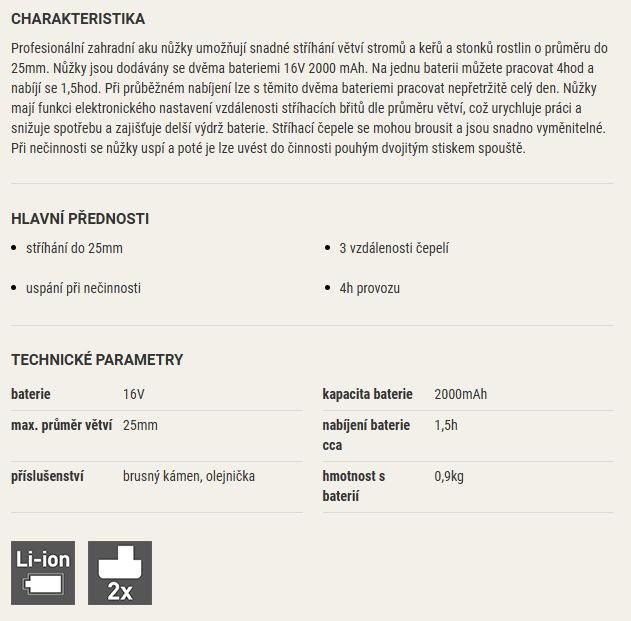Image resolution: width=631 pixels, height=621 pixels.
Task: Click the 2000mAh capacity value
Action: click(x=460, y=394)
